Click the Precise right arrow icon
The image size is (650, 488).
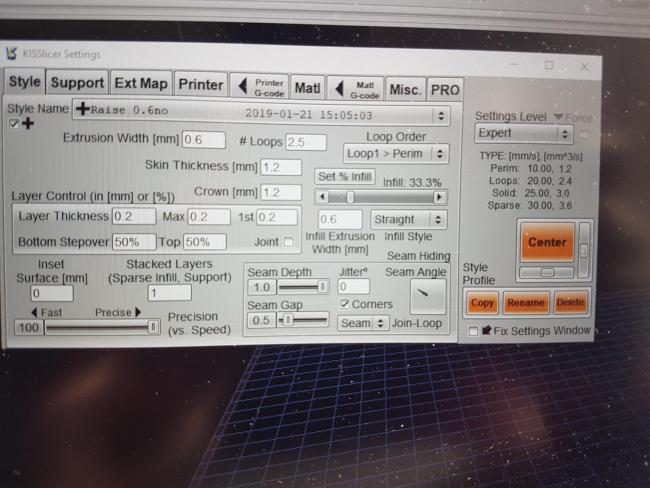tap(138, 312)
